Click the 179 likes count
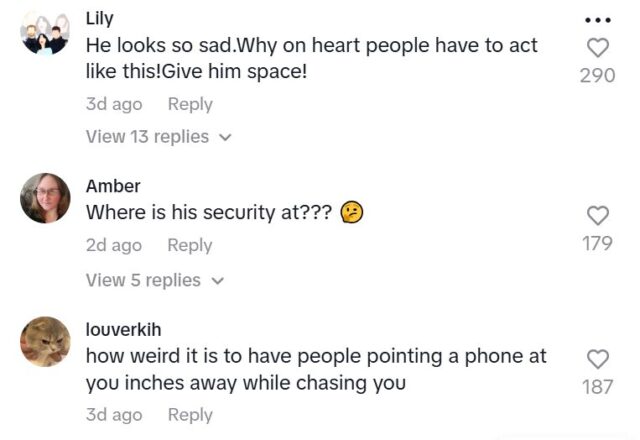This screenshot has height=440, width=640. tap(597, 243)
